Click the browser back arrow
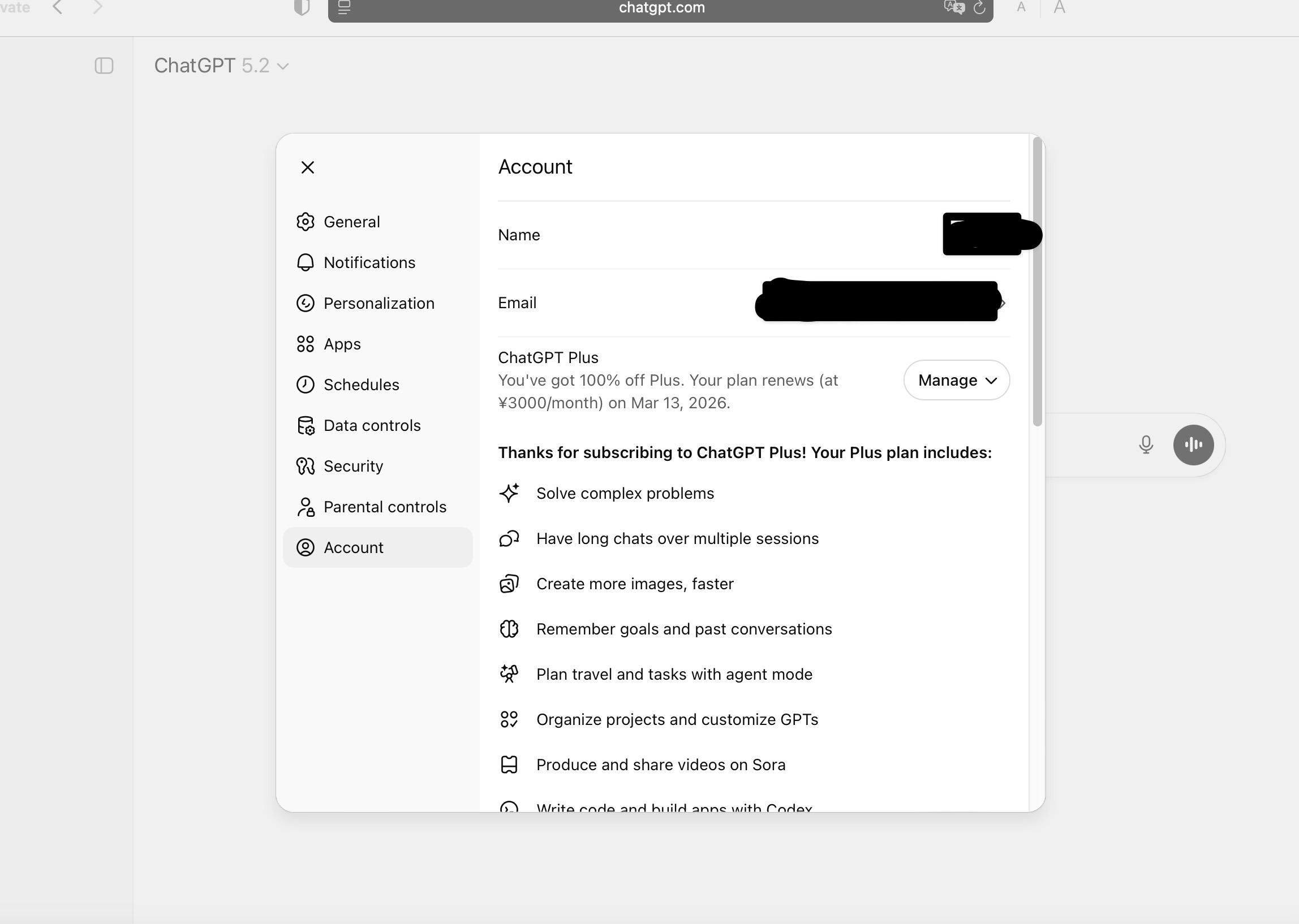Image resolution: width=1299 pixels, height=924 pixels. pos(58,8)
